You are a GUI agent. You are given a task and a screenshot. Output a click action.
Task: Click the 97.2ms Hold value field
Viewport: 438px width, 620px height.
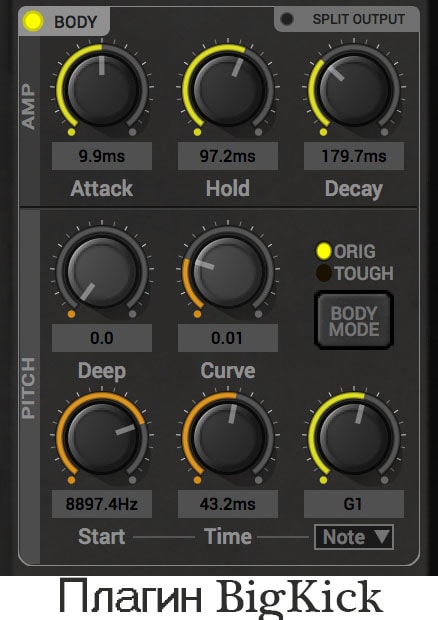(228, 156)
